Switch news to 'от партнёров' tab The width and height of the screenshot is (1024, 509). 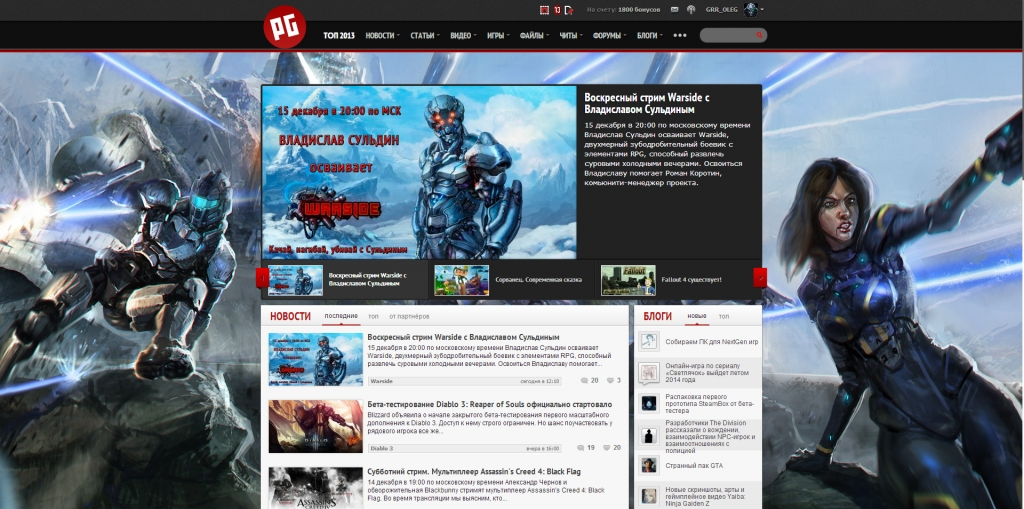pos(409,316)
